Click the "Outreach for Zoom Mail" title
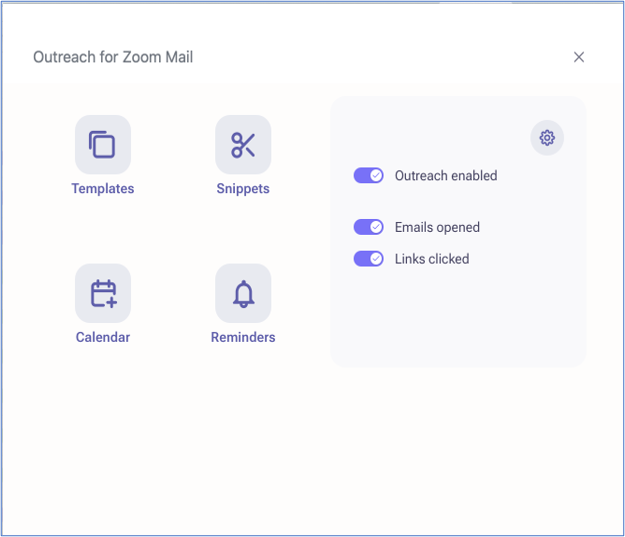 (x=113, y=57)
